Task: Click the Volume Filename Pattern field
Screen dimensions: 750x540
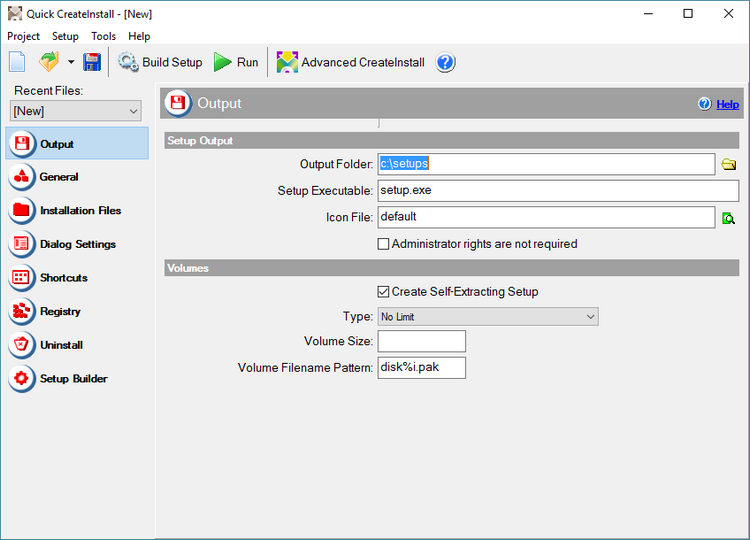Action: pyautogui.click(x=421, y=368)
